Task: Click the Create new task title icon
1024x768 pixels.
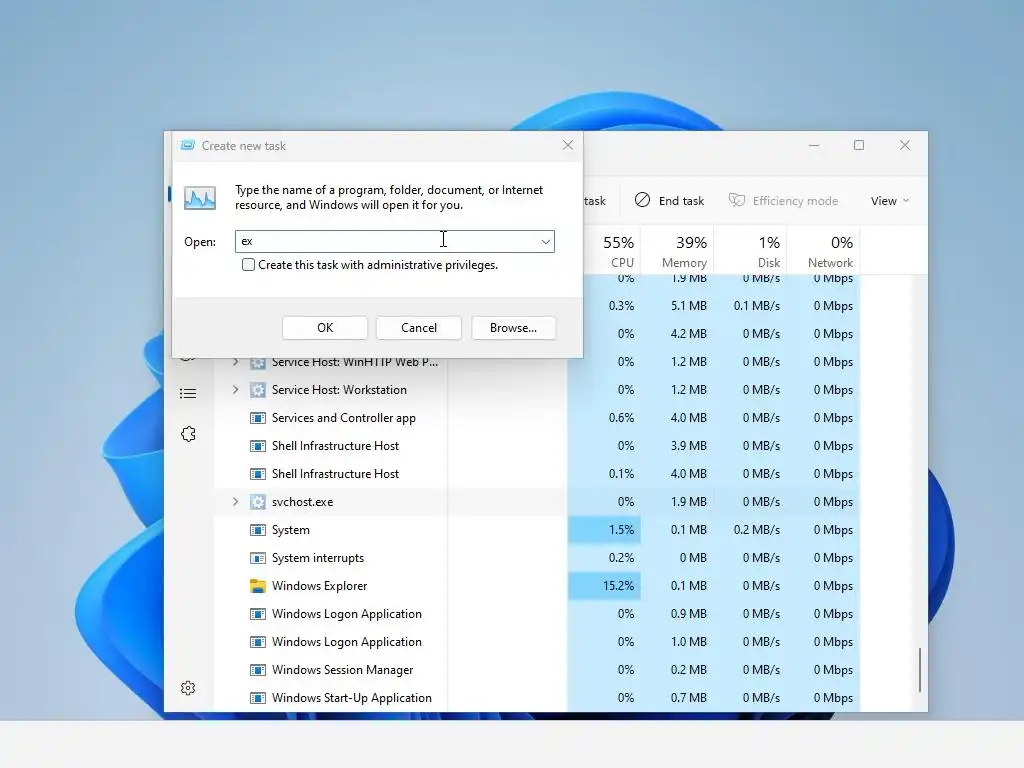Action: pyautogui.click(x=187, y=145)
